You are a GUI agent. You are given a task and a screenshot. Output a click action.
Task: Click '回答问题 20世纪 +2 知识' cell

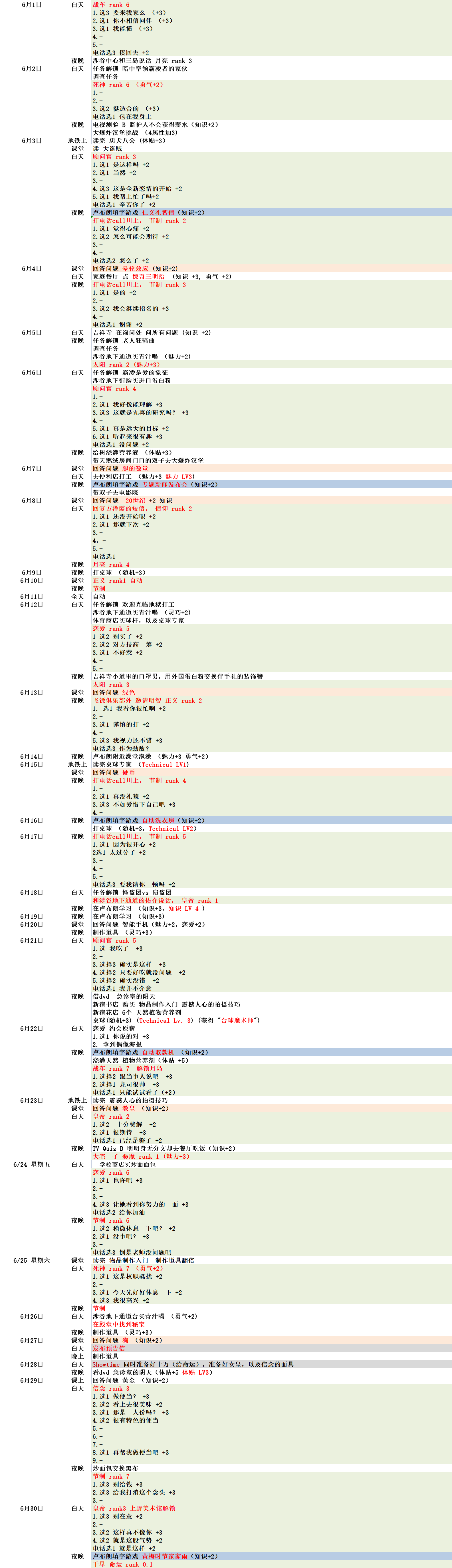pyautogui.click(x=271, y=500)
